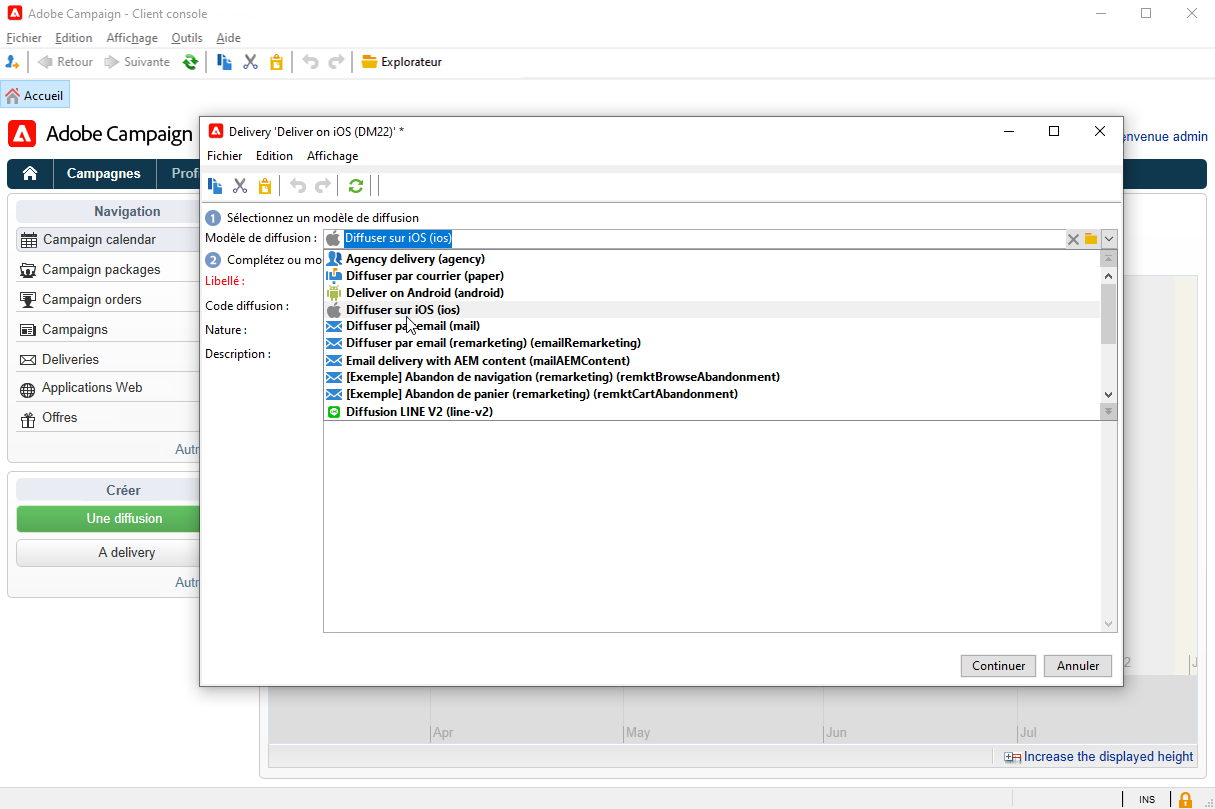Open Outils menu in main console
Viewport: 1215px width, 809px height.
(187, 38)
